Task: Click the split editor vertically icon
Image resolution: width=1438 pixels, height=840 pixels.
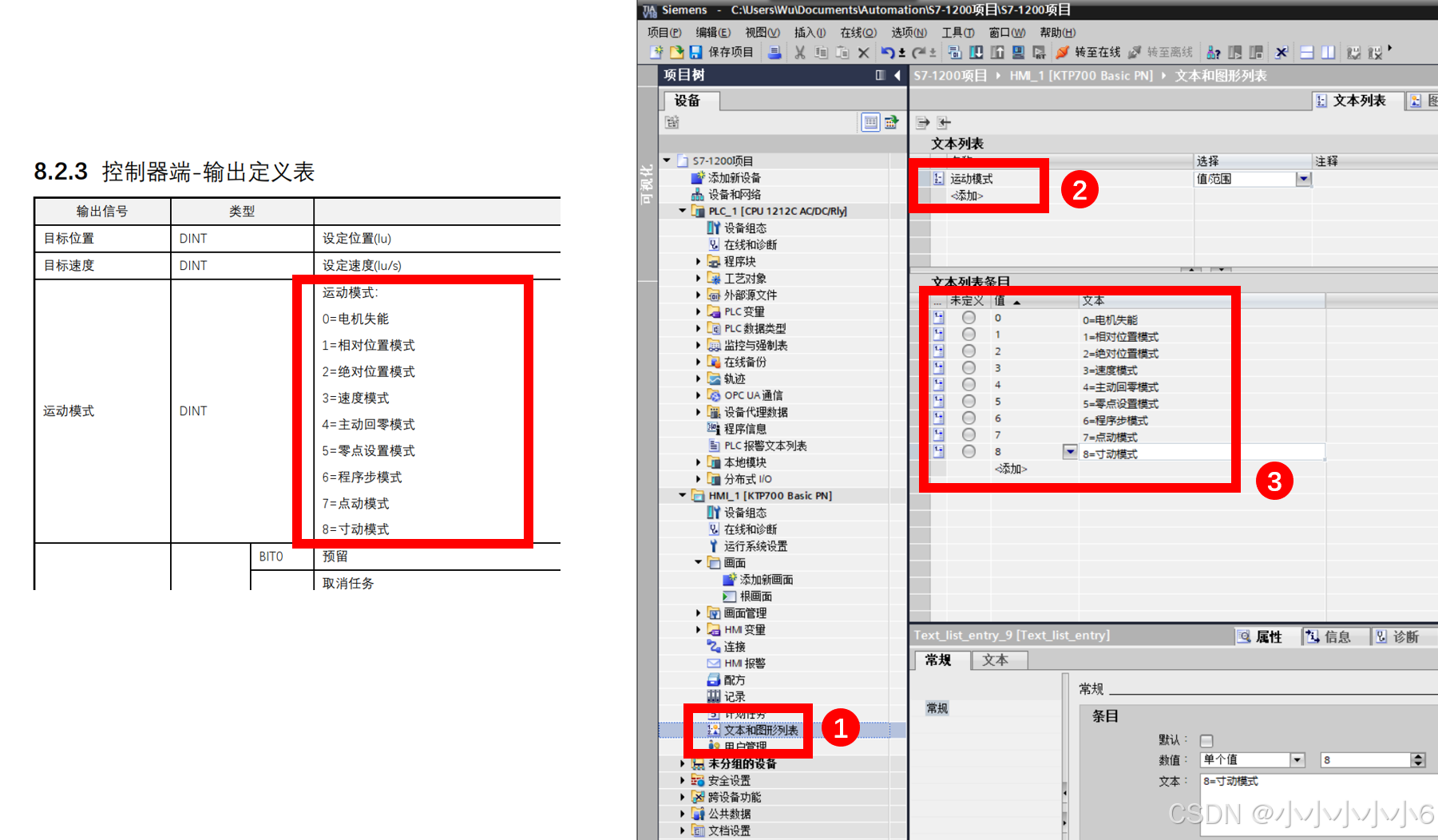Action: tap(1328, 53)
